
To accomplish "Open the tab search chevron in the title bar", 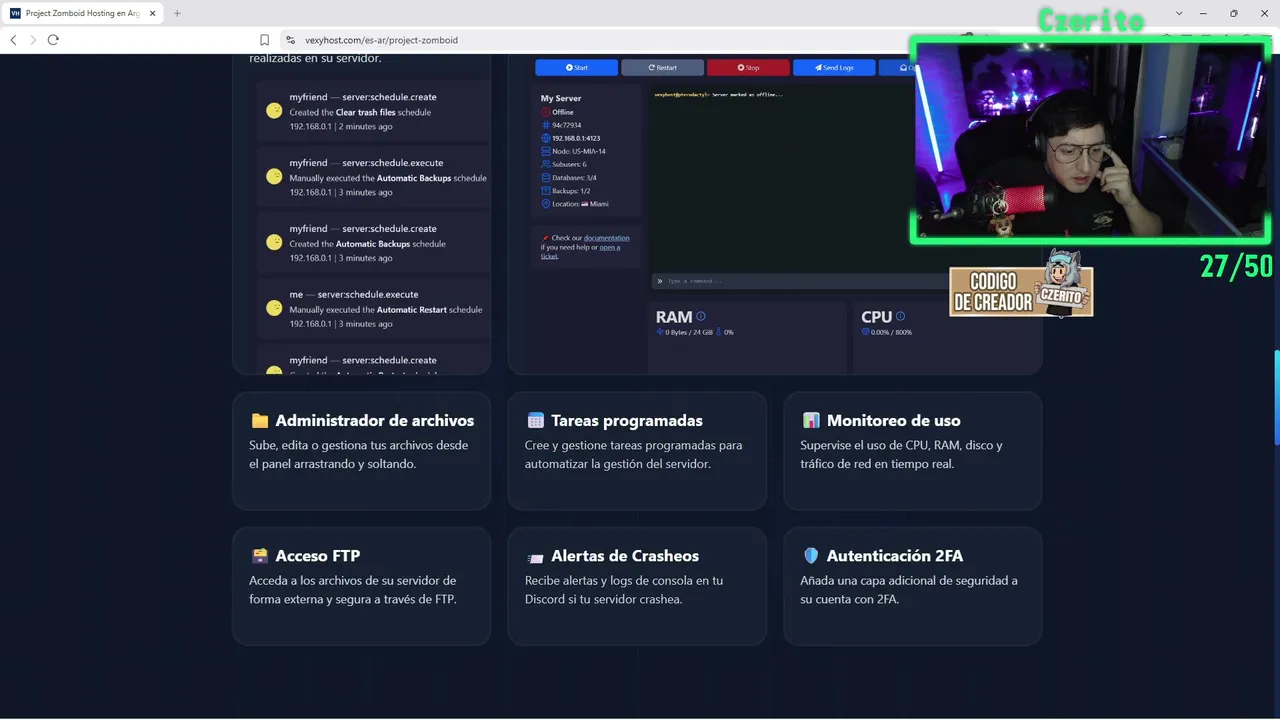I will coord(1179,13).
